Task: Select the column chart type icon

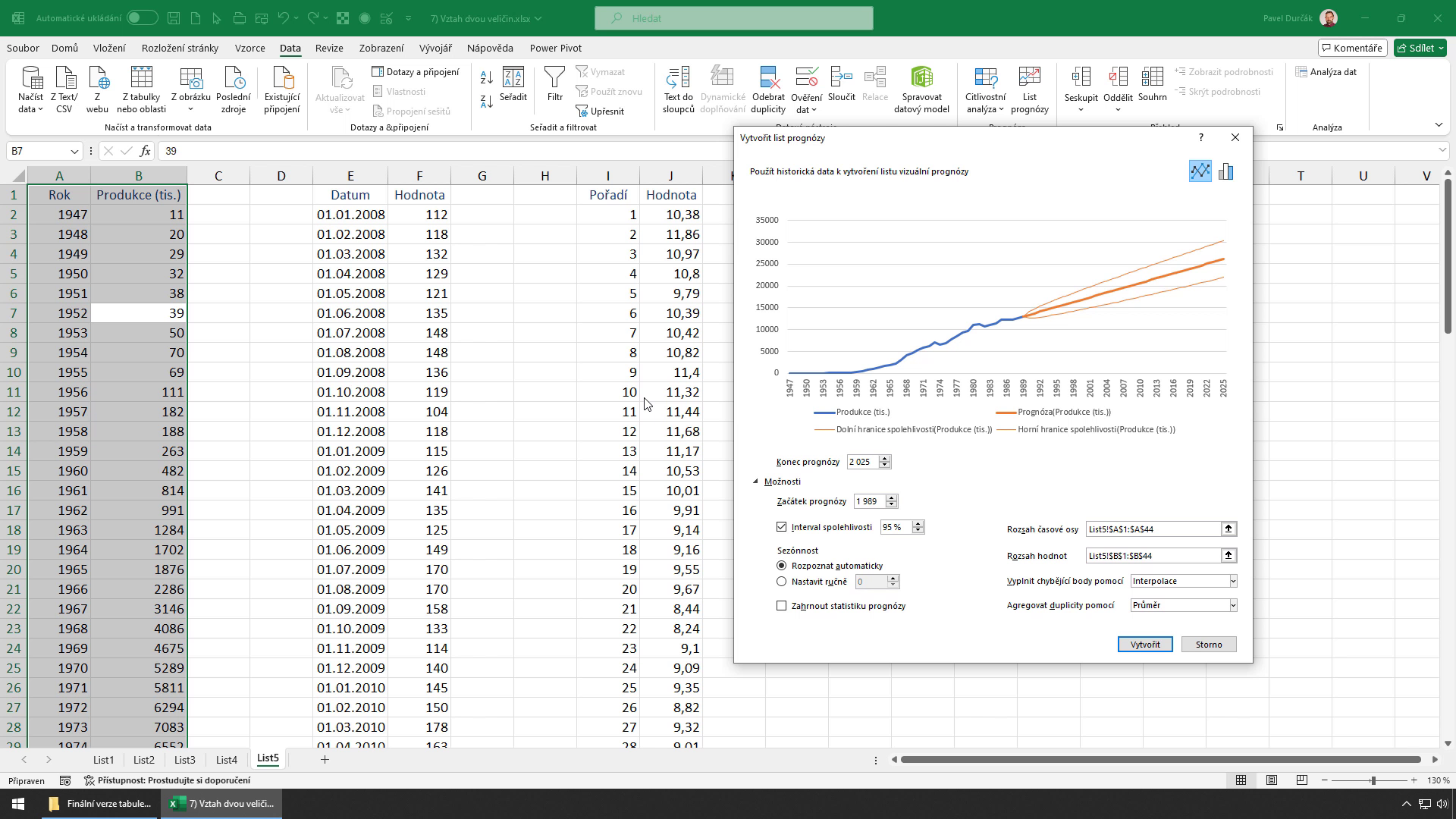Action: pyautogui.click(x=1225, y=171)
